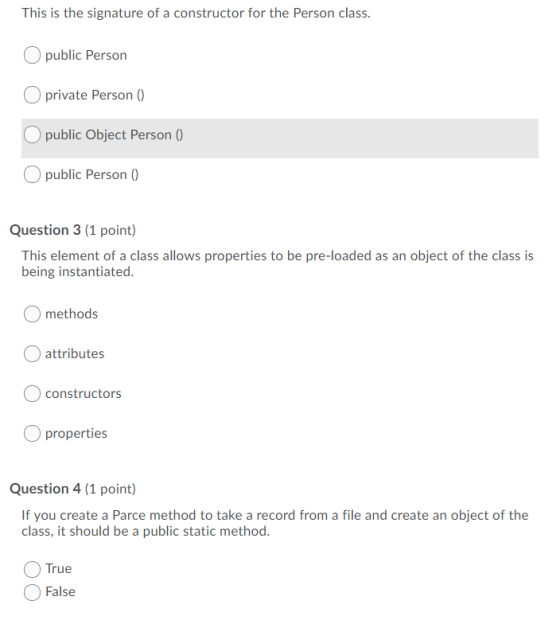Viewport: 560px width, 624px height.
Task: Click the pre-loaded properties question text
Action: click(x=277, y=263)
